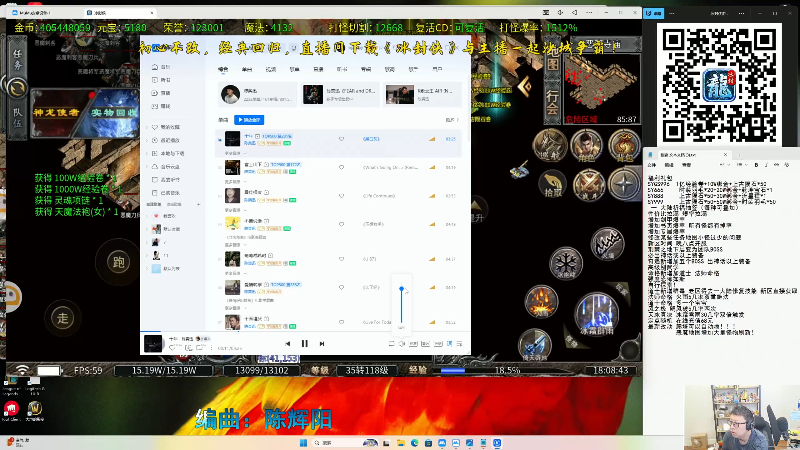Open the 背包 bag icon in game

point(624,146)
